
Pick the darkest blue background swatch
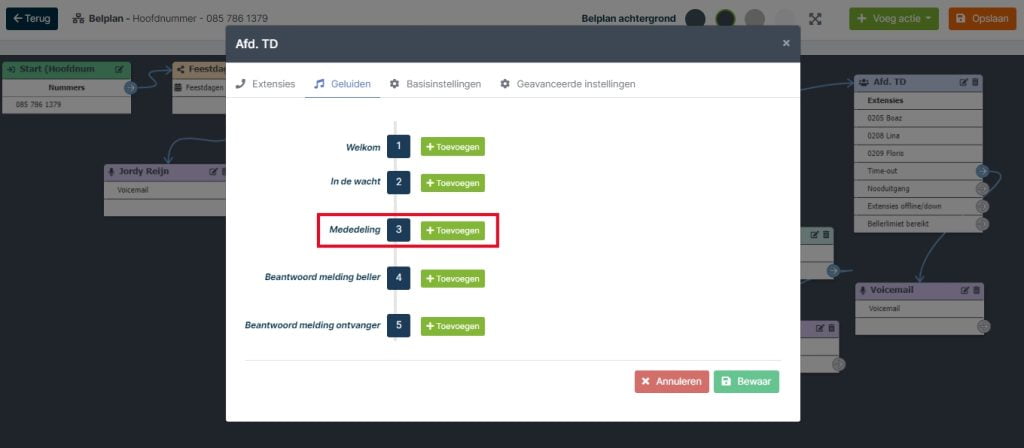tap(695, 18)
